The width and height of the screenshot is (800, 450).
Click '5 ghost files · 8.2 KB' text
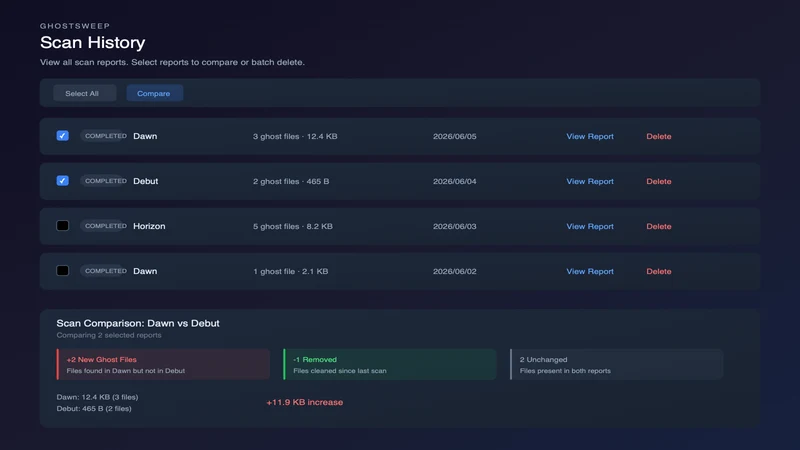pos(293,226)
